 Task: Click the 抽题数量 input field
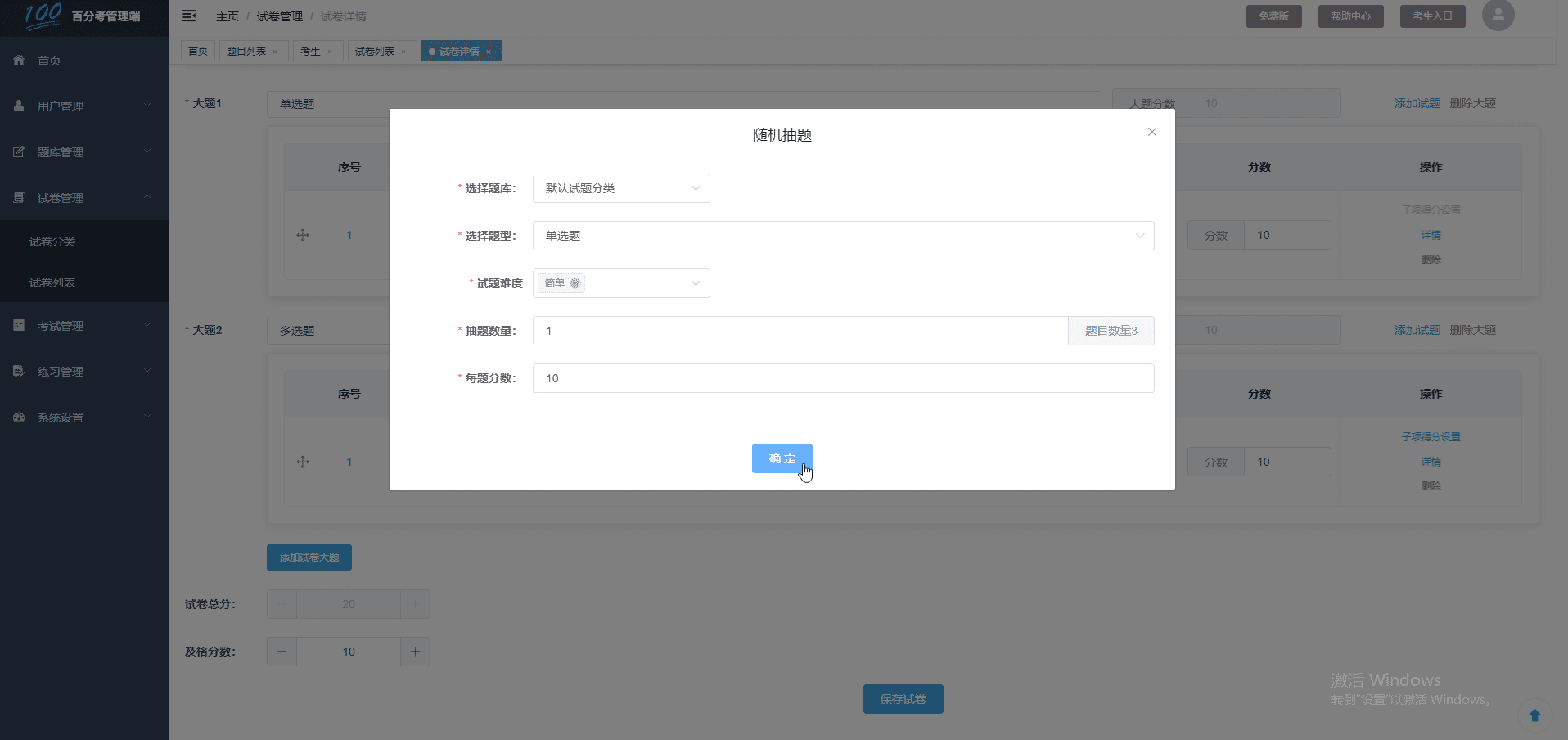coord(800,331)
